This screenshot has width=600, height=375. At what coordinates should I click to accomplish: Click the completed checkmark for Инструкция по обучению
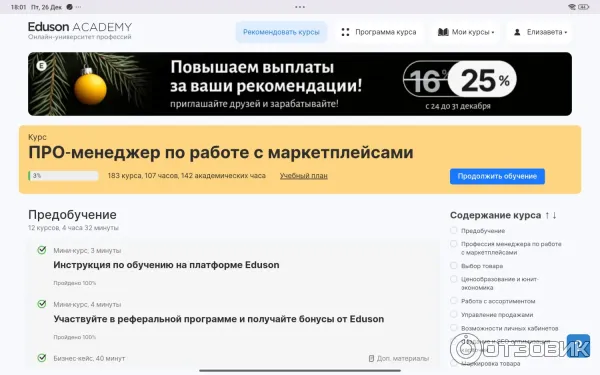click(42, 250)
